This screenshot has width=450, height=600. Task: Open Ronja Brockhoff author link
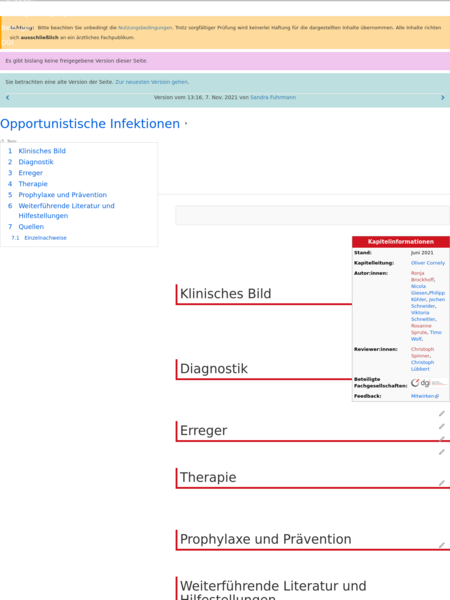[x=422, y=276]
